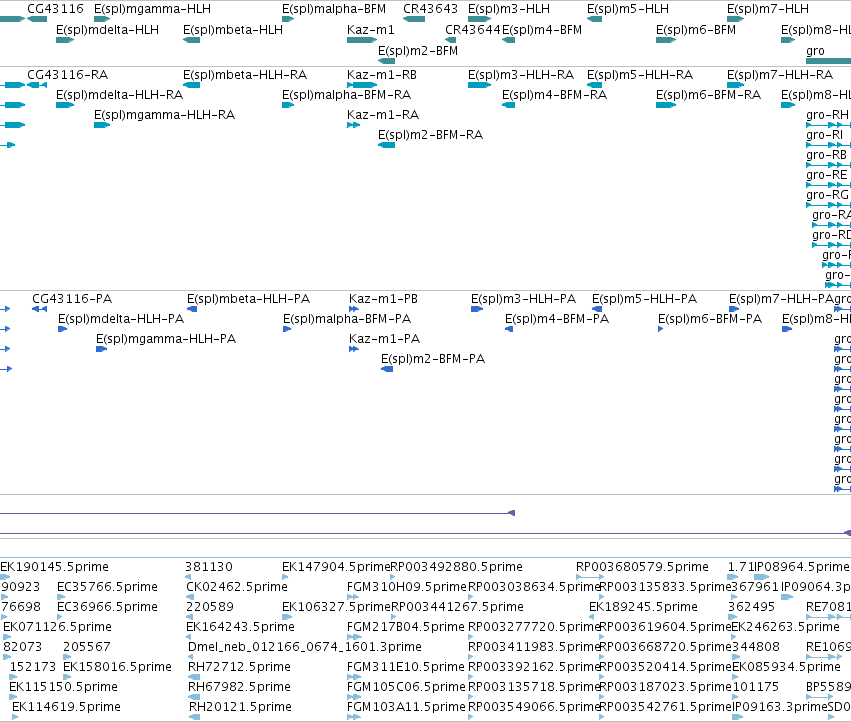Click the E(spl)mbeta-HLH-PA protein label
The height and width of the screenshot is (722, 851).
(249, 299)
